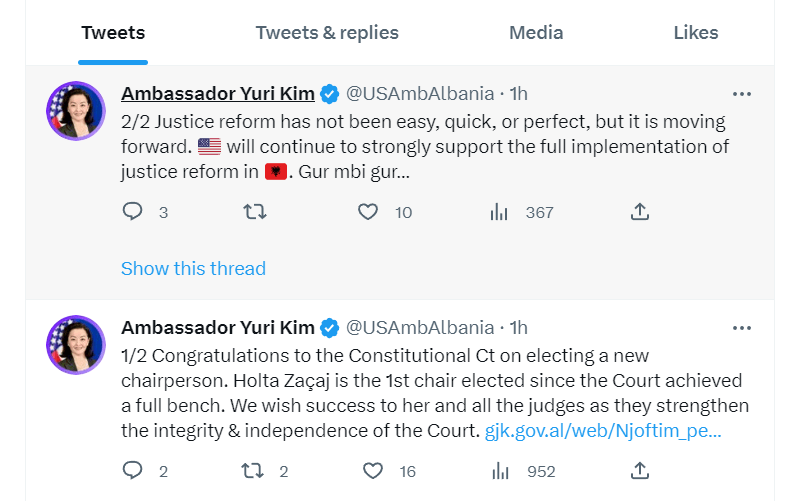
Task: Share the Constitutional Court congratulations tweet
Action: [640, 471]
